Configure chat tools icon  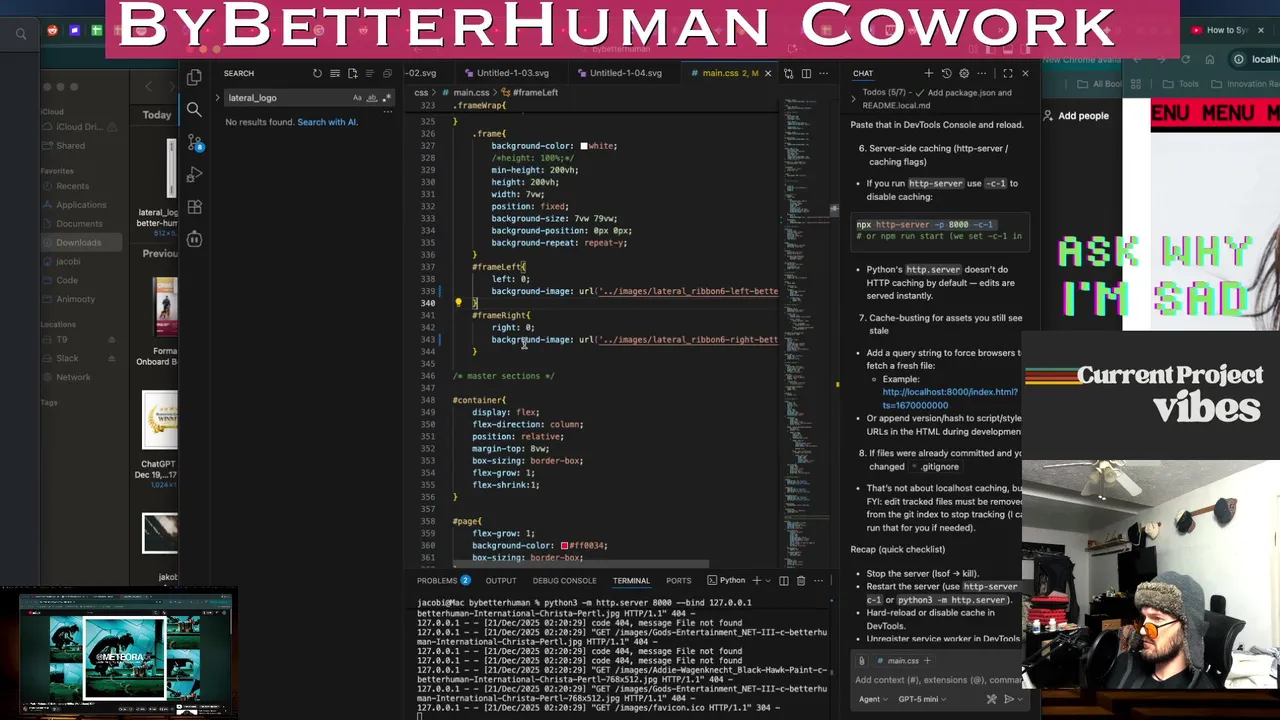click(x=992, y=699)
